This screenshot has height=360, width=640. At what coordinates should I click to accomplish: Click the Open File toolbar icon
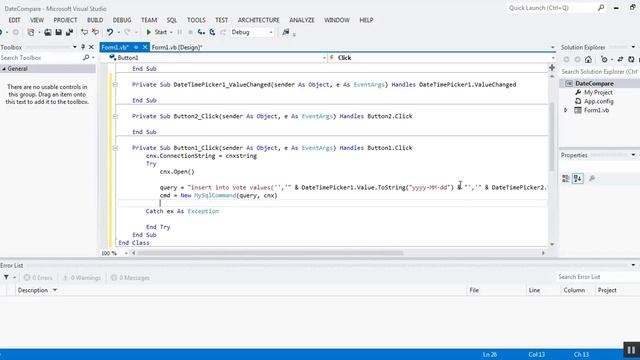point(48,32)
